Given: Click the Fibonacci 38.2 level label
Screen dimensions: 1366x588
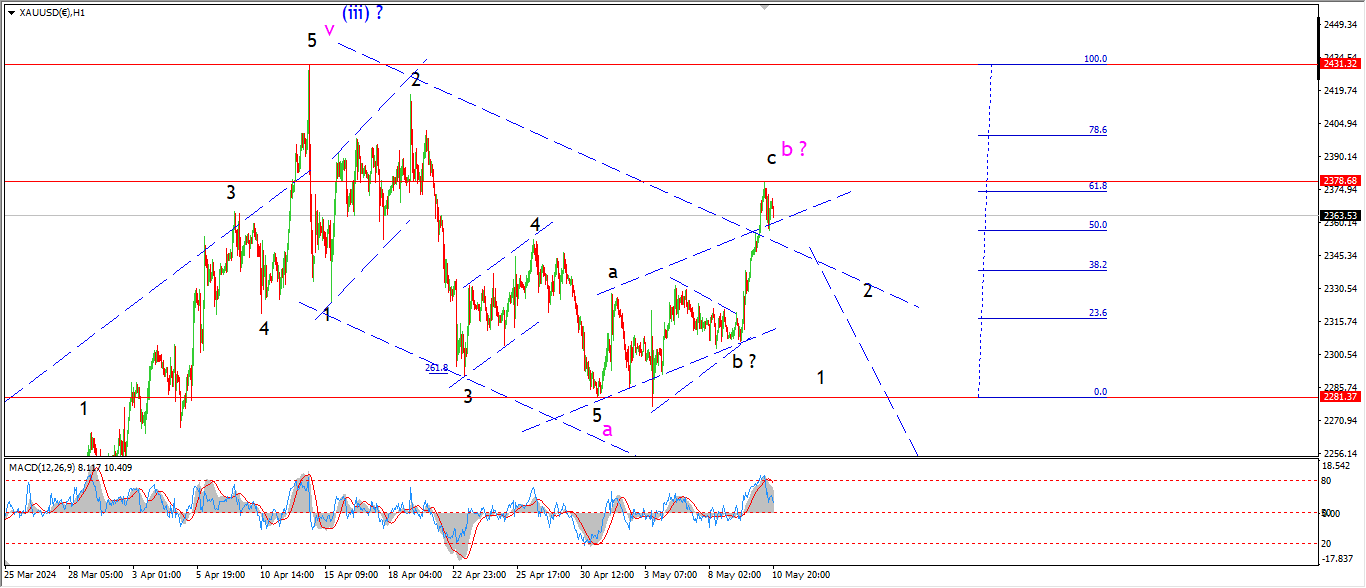Looking at the screenshot, I should coord(1097,265).
